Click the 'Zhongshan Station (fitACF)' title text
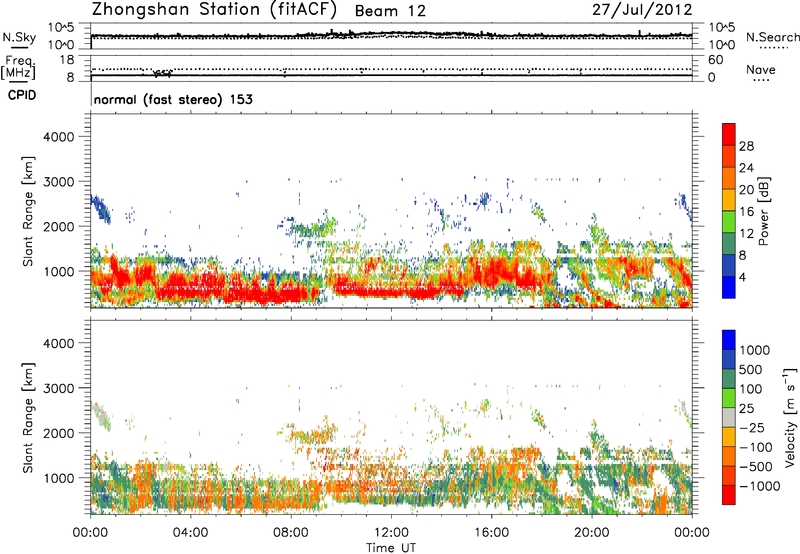Screen dimensions: 800x554 pyautogui.click(x=214, y=10)
